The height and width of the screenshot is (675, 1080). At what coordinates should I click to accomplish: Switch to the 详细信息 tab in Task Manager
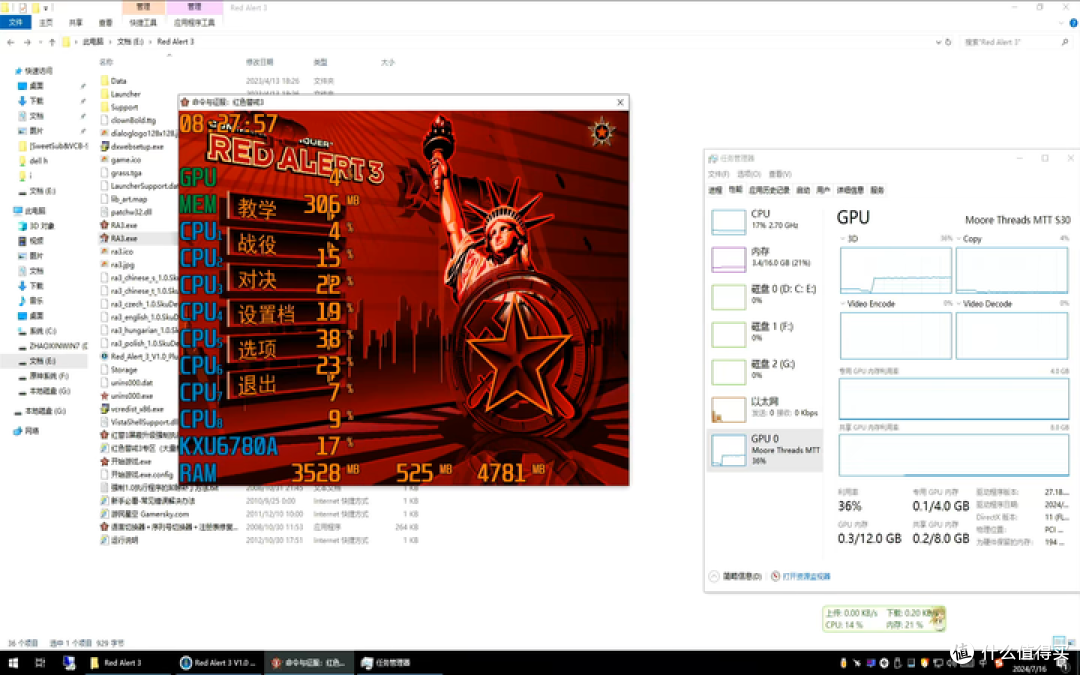[x=850, y=190]
